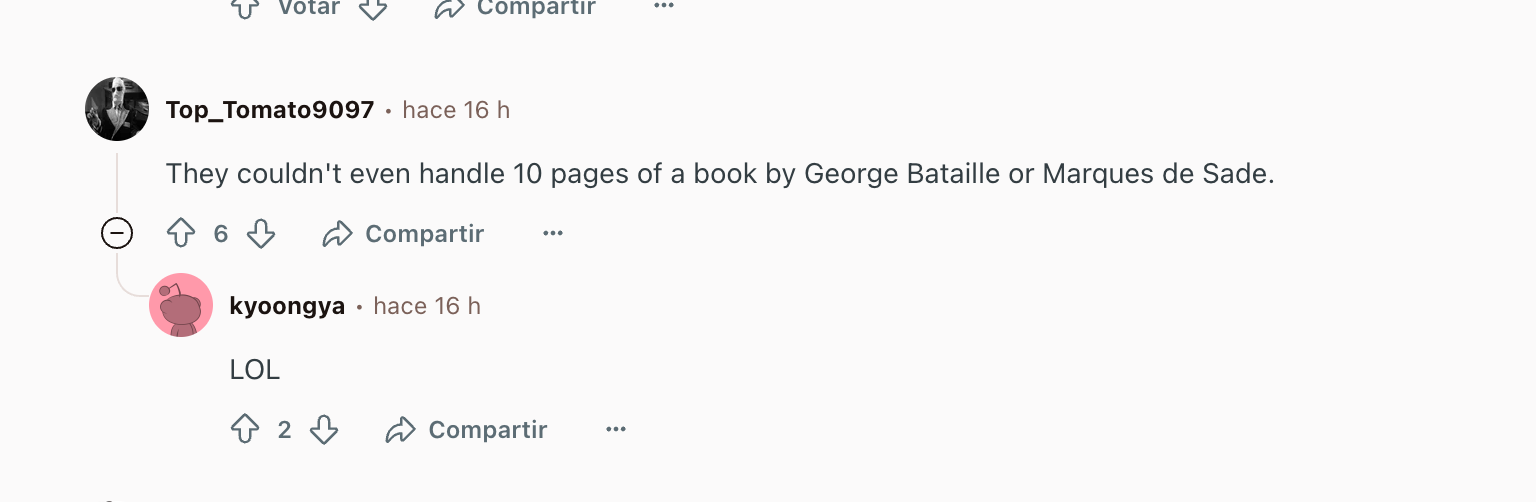Collapse the Top_Tomato9097 comment thread
This screenshot has height=502, width=1536.
pos(117,234)
